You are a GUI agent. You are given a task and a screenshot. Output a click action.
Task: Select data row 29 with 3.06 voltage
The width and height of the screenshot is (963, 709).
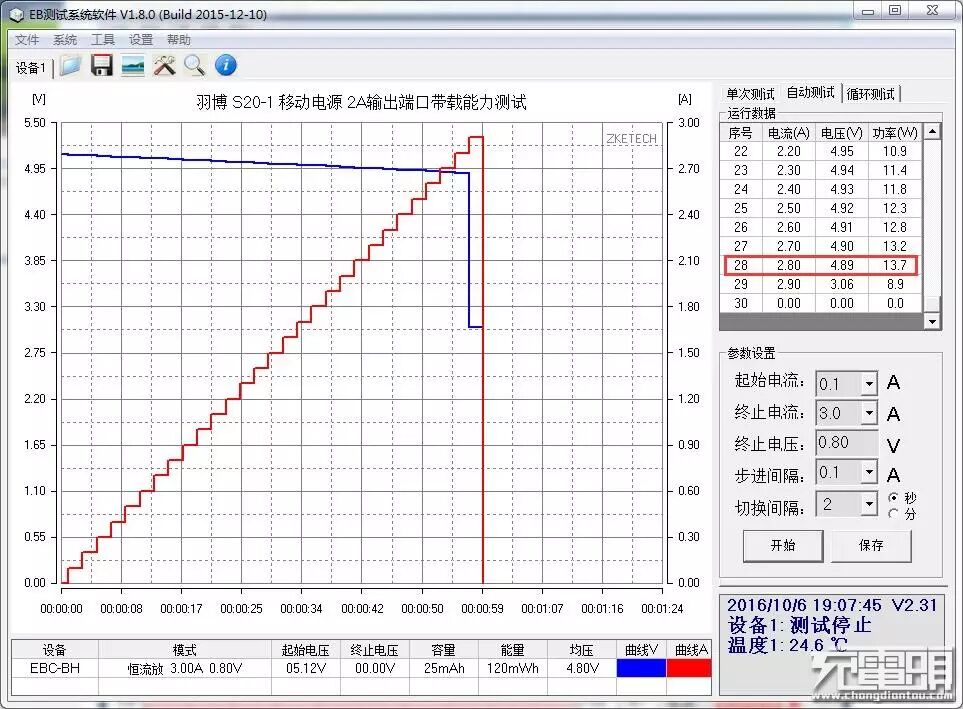click(821, 284)
